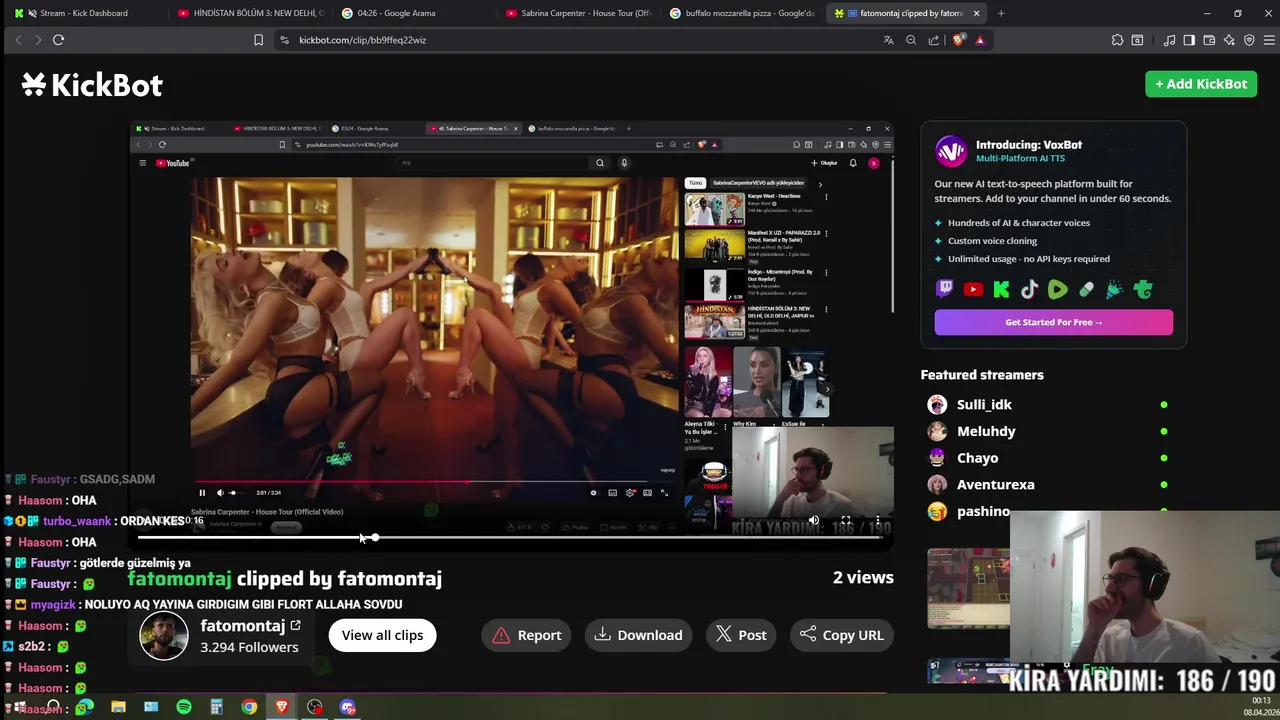This screenshot has width=1280, height=720.
Task: Copy the clip URL
Action: tap(841, 635)
